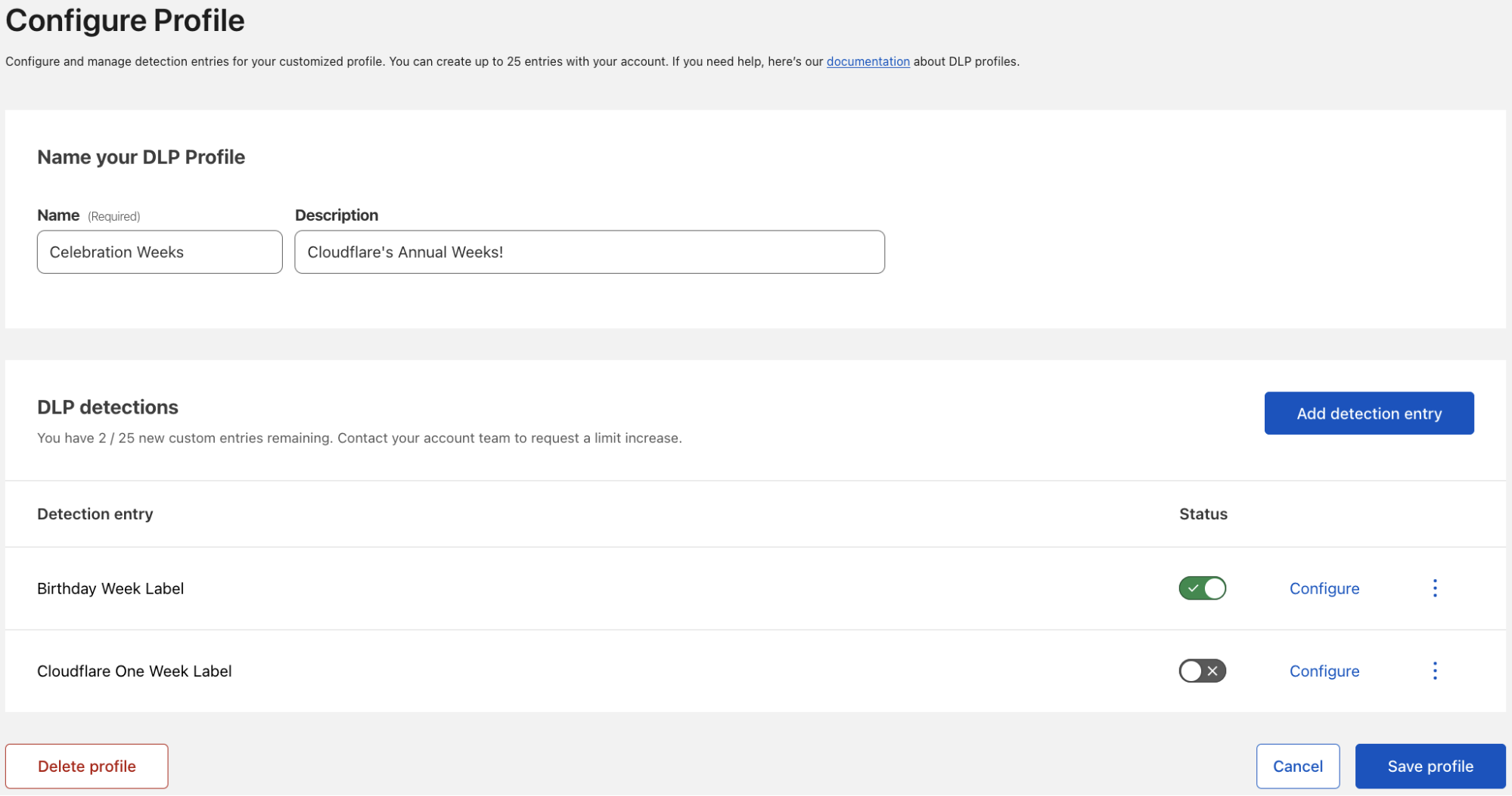1512x796 pixels.
Task: Select the Birthday Week Label entry name
Action: tap(110, 588)
